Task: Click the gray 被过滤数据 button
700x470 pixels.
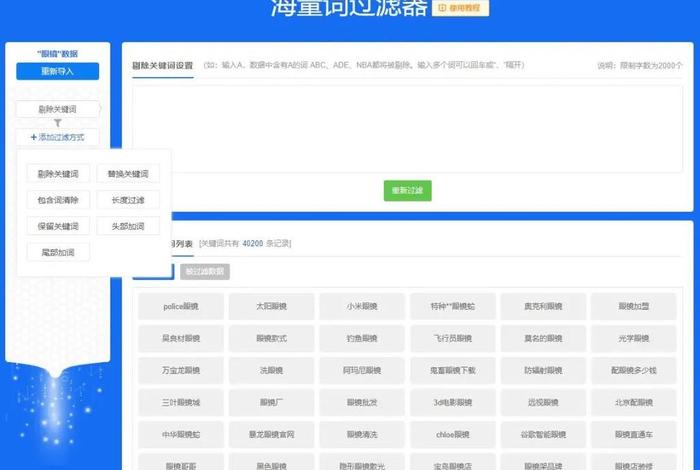Action: tap(205, 271)
